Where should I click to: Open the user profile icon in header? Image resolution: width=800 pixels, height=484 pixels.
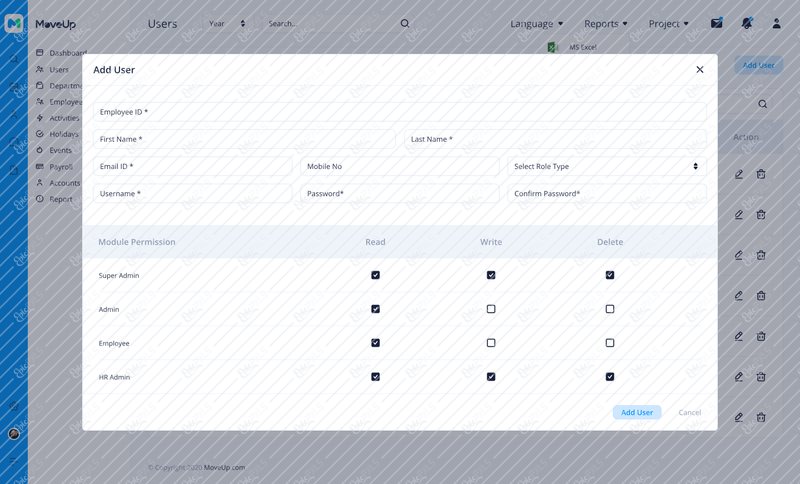coord(776,23)
